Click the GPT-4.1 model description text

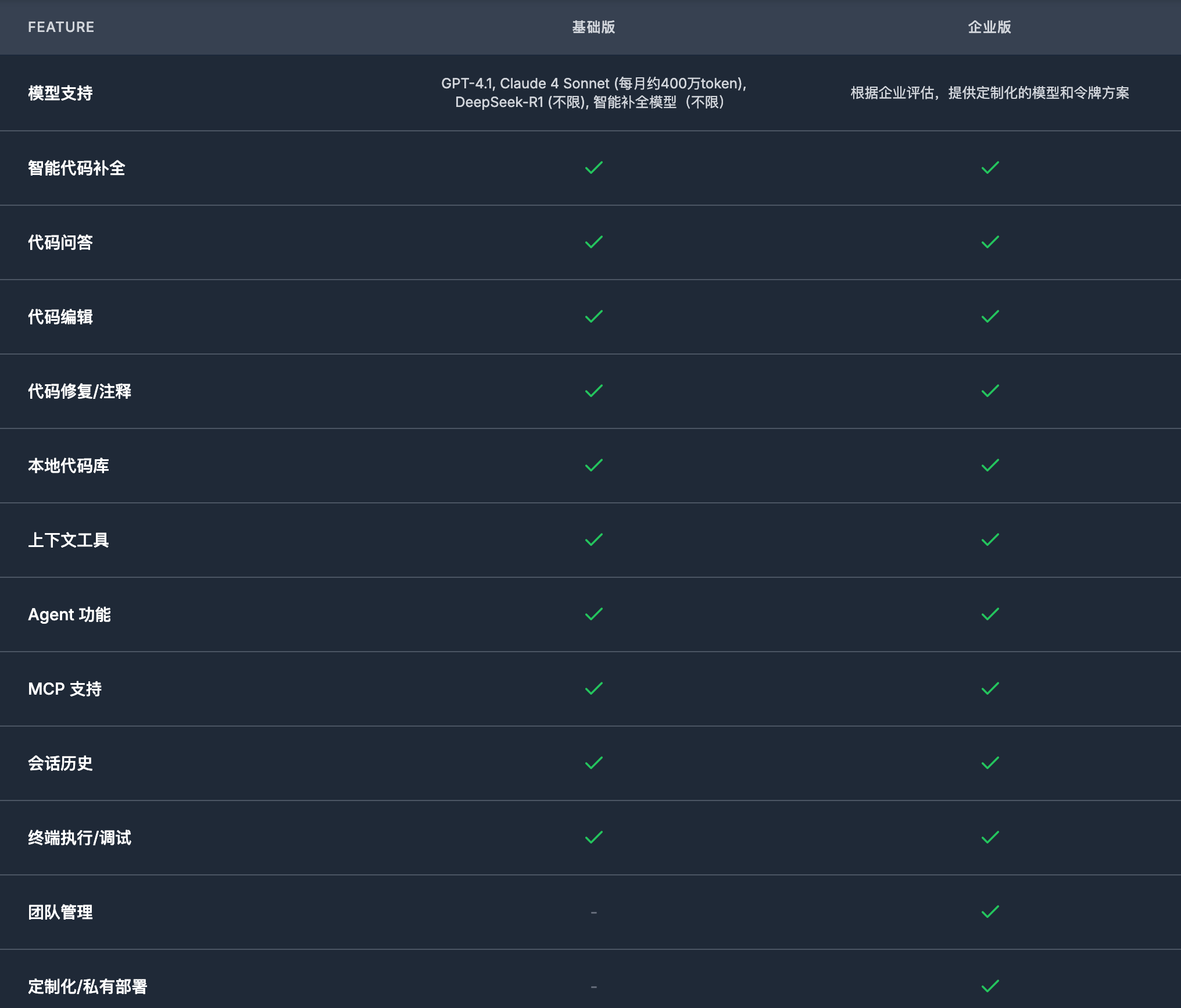click(x=593, y=93)
